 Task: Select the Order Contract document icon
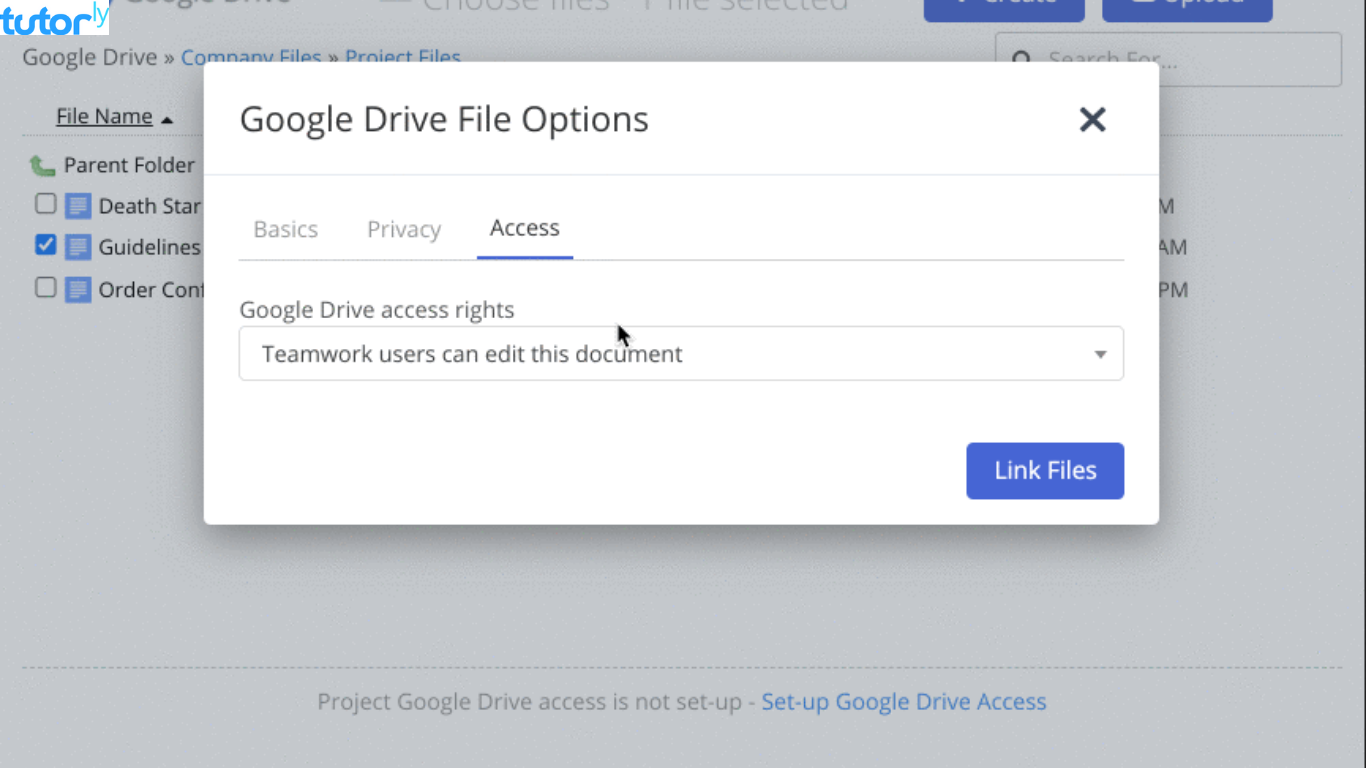pos(78,289)
